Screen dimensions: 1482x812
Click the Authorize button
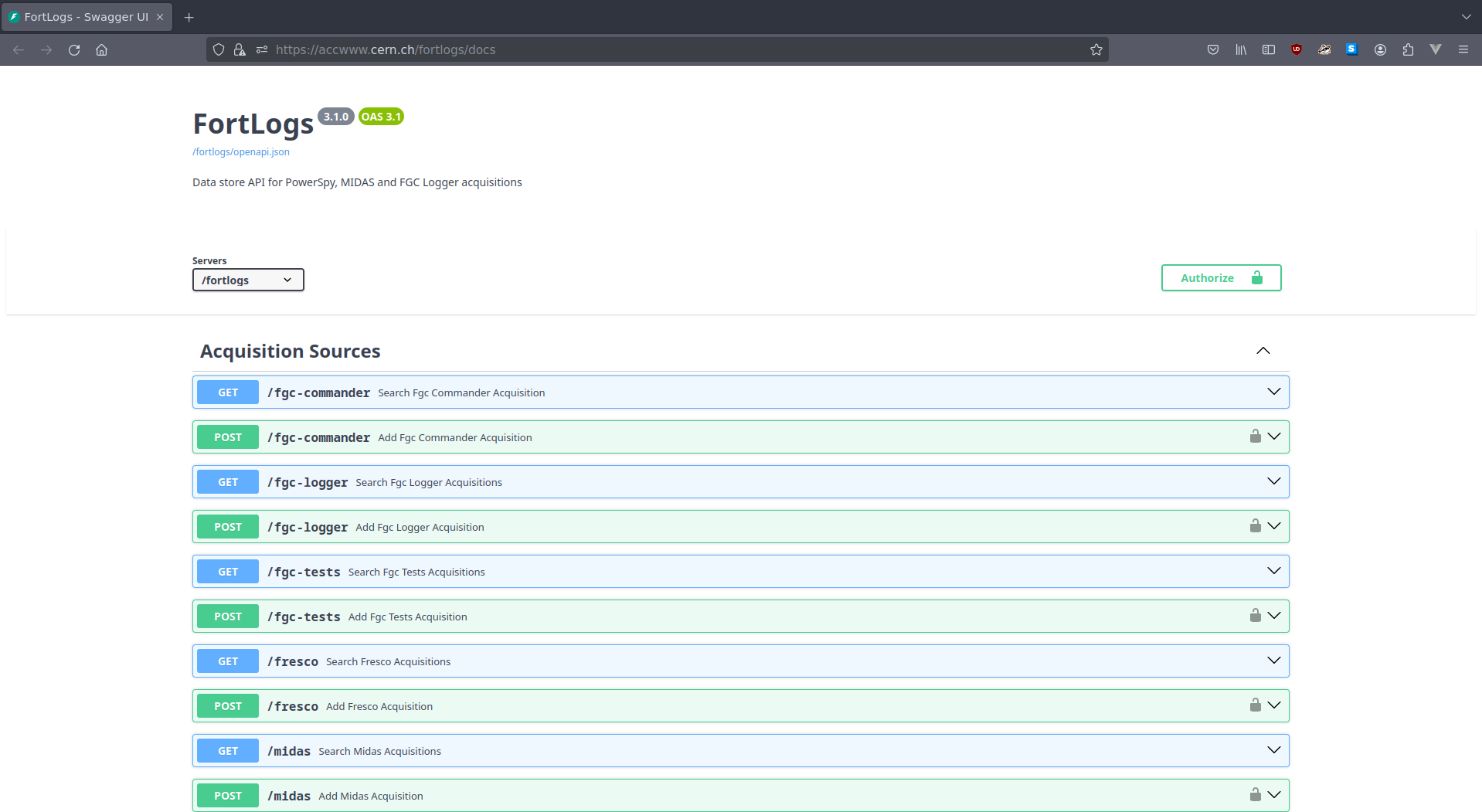click(x=1221, y=278)
